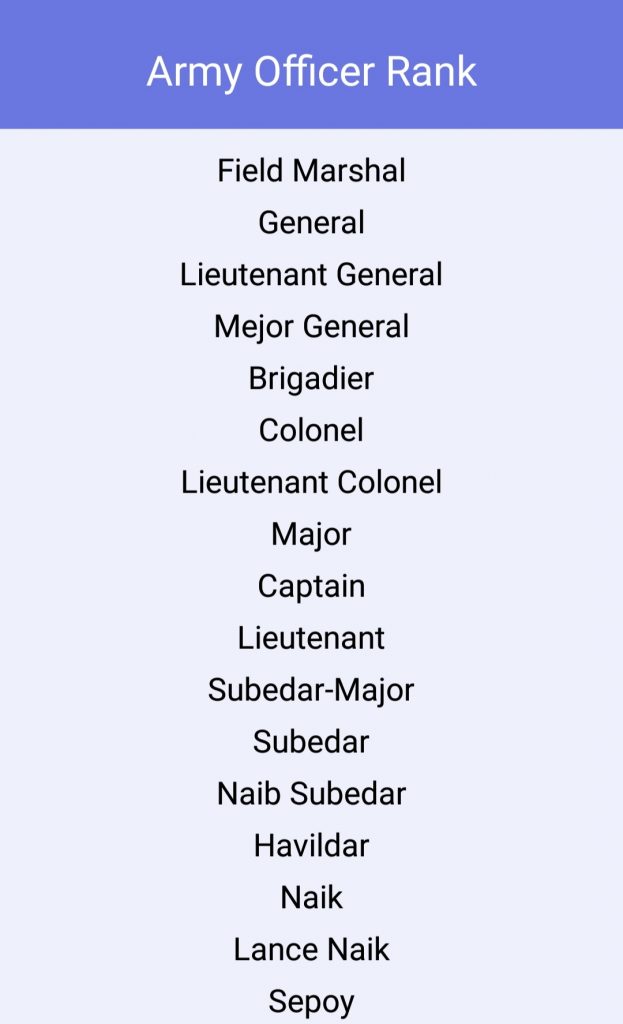Open the General rank entry

point(312,223)
